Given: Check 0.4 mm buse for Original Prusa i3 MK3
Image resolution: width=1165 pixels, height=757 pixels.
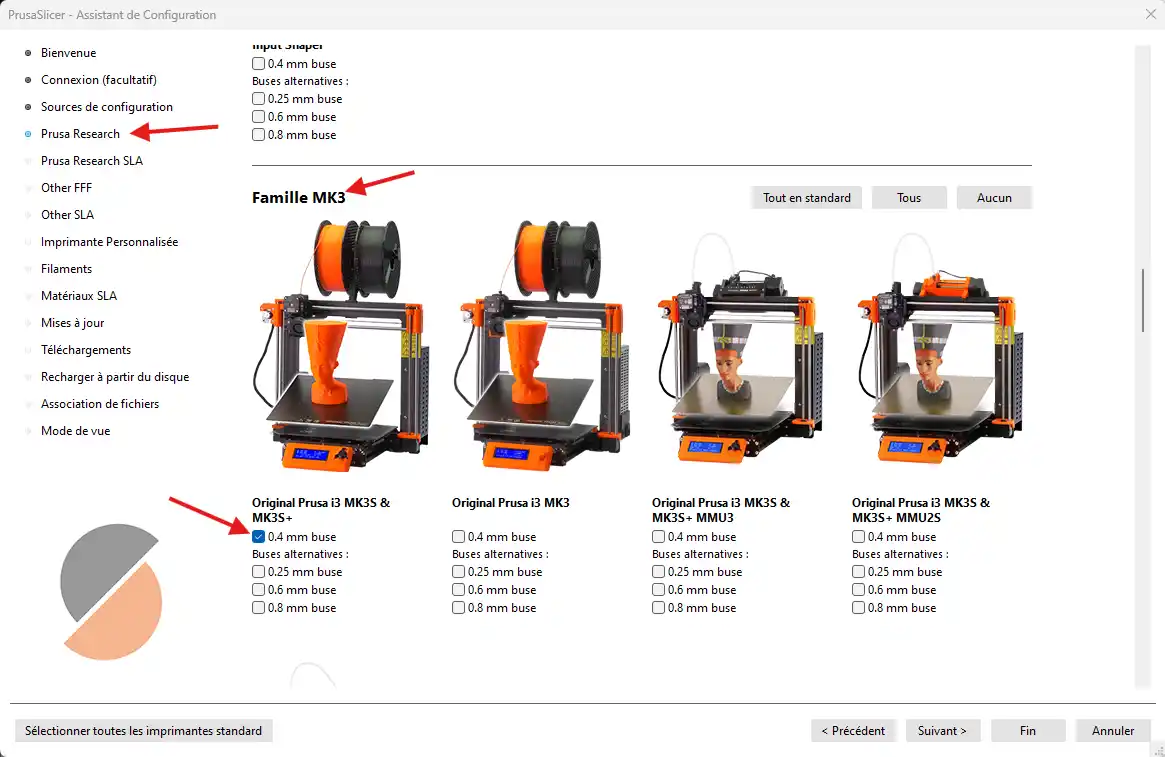Looking at the screenshot, I should pyautogui.click(x=458, y=536).
